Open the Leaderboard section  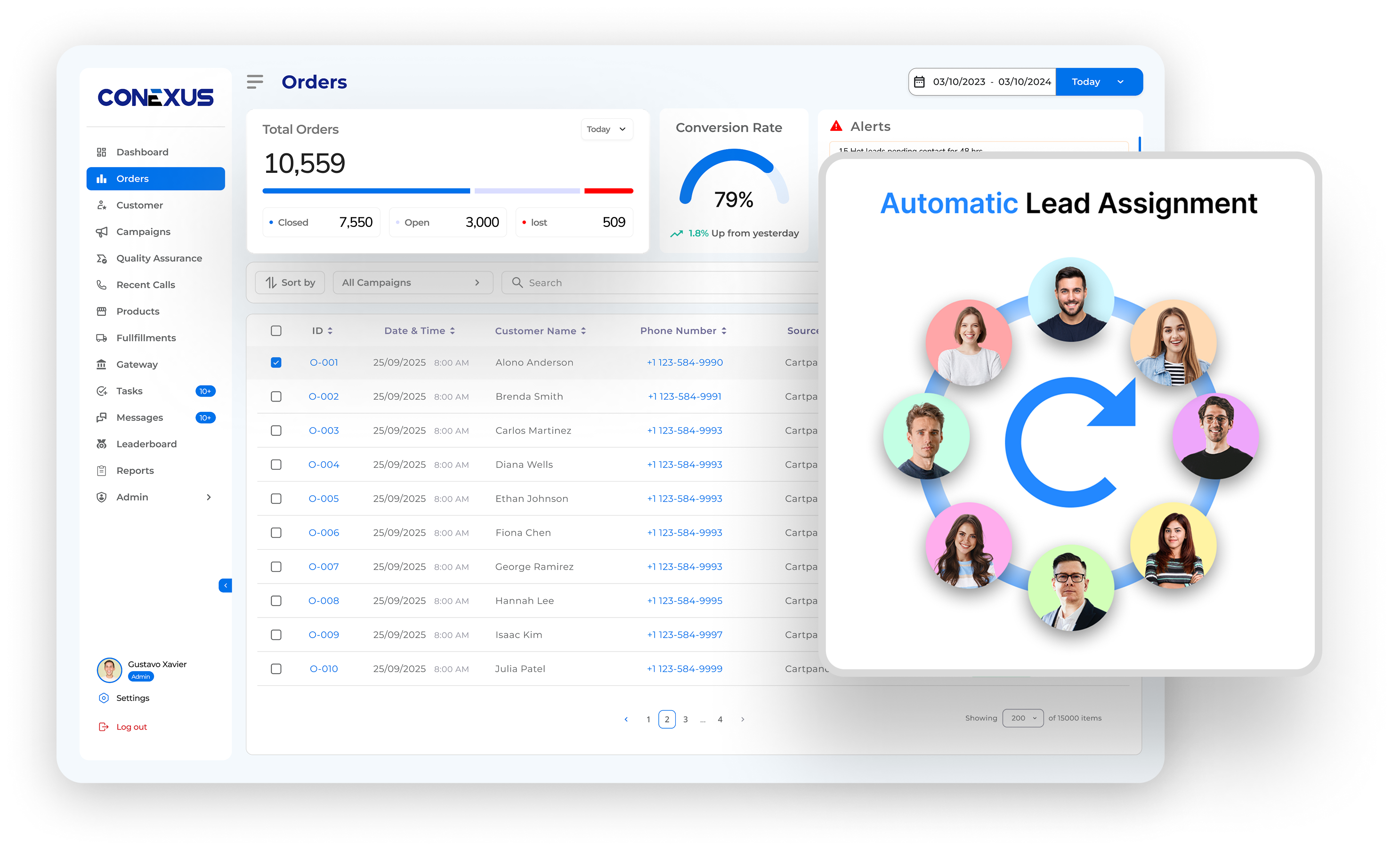coord(146,444)
